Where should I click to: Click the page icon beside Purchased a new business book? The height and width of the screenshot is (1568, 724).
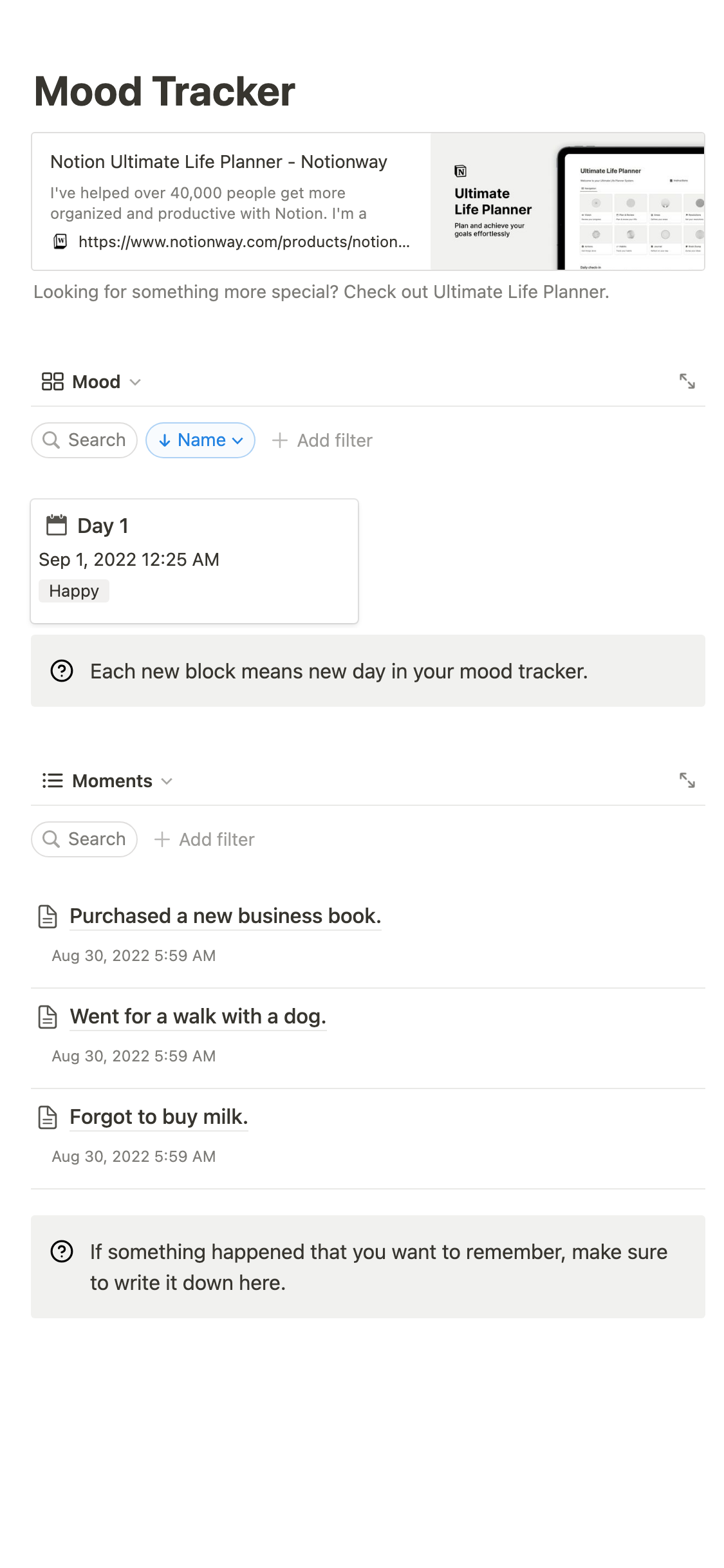[48, 917]
